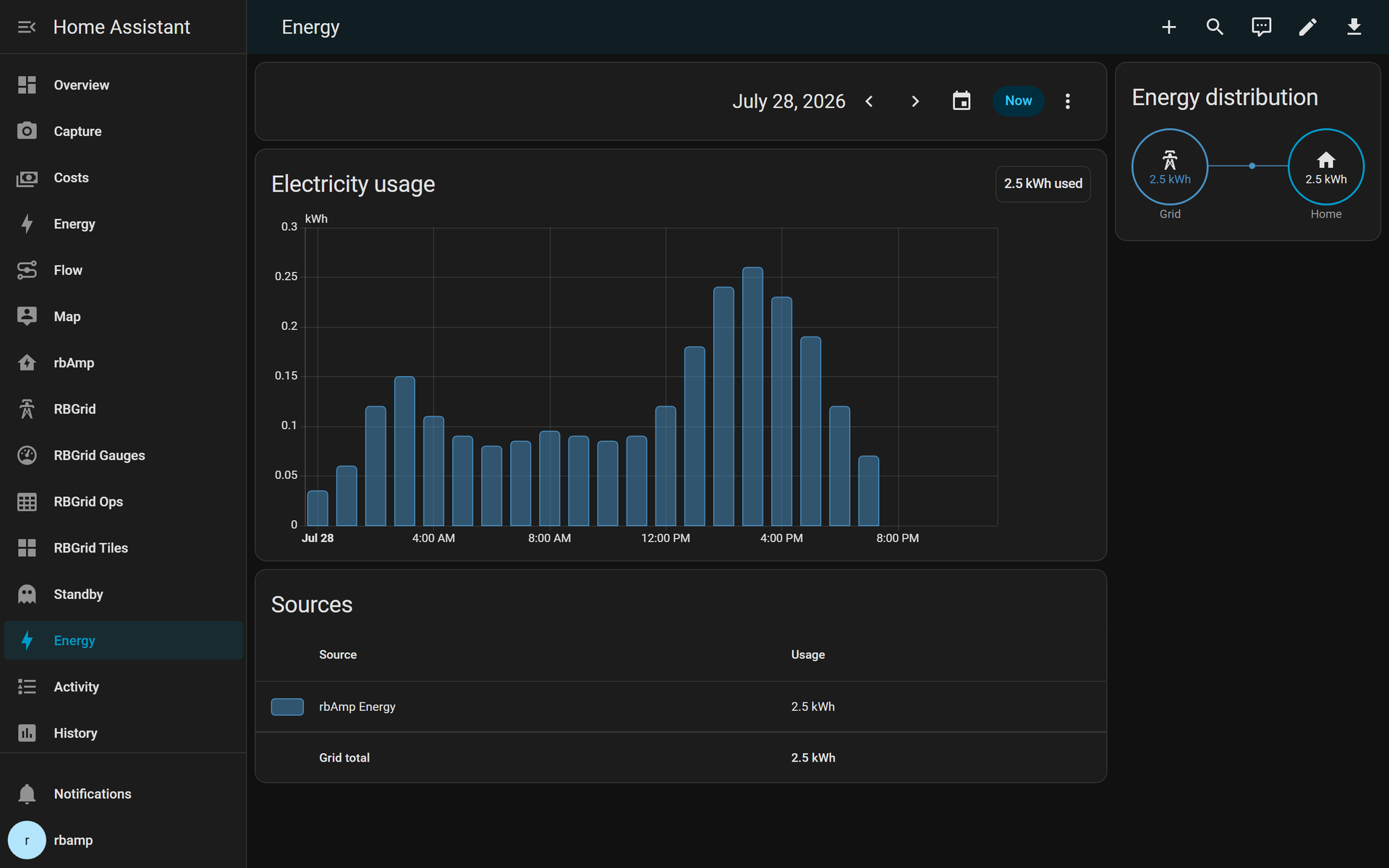Click the rbAmp Energy color swatch
Viewport: 1389px width, 868px height.
tap(287, 707)
